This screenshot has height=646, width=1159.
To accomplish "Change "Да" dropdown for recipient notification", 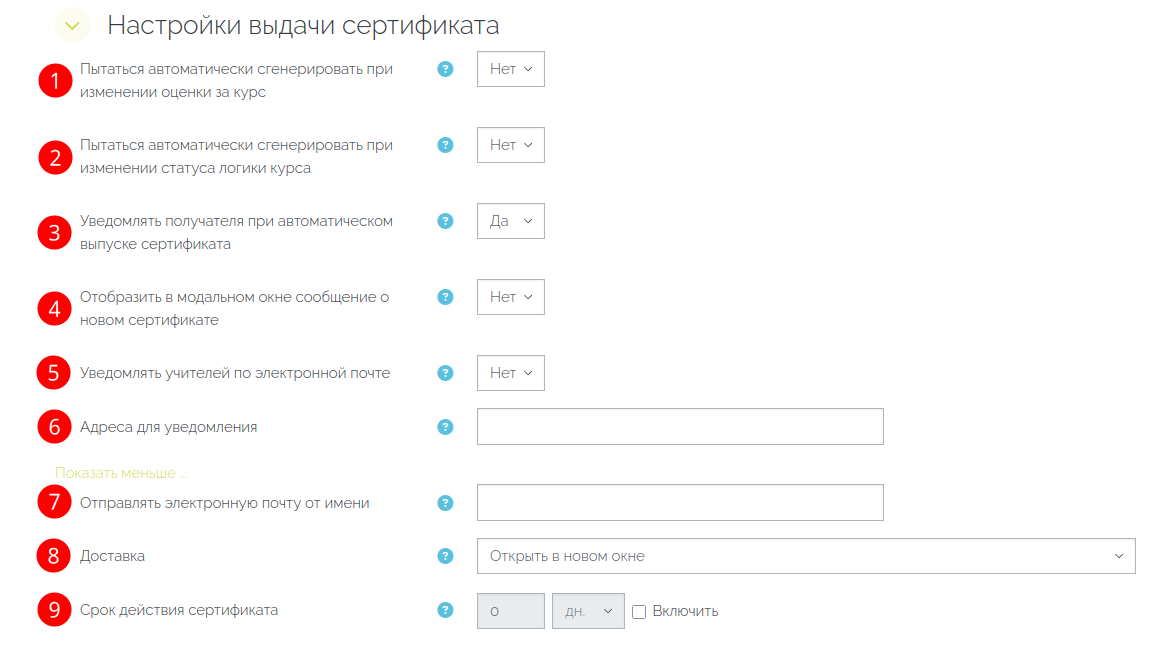I will 510,221.
